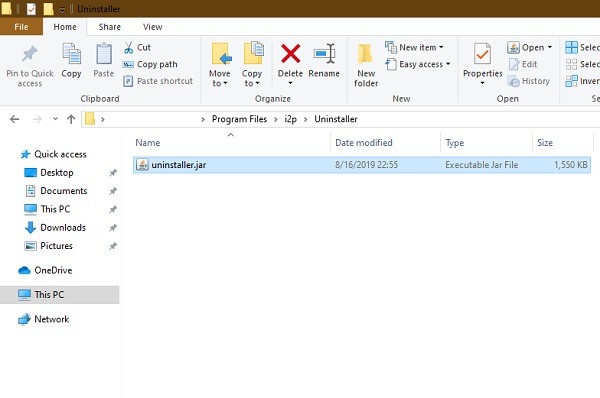Click the Paste clipboard icon
This screenshot has width=600, height=398.
coord(104,54)
